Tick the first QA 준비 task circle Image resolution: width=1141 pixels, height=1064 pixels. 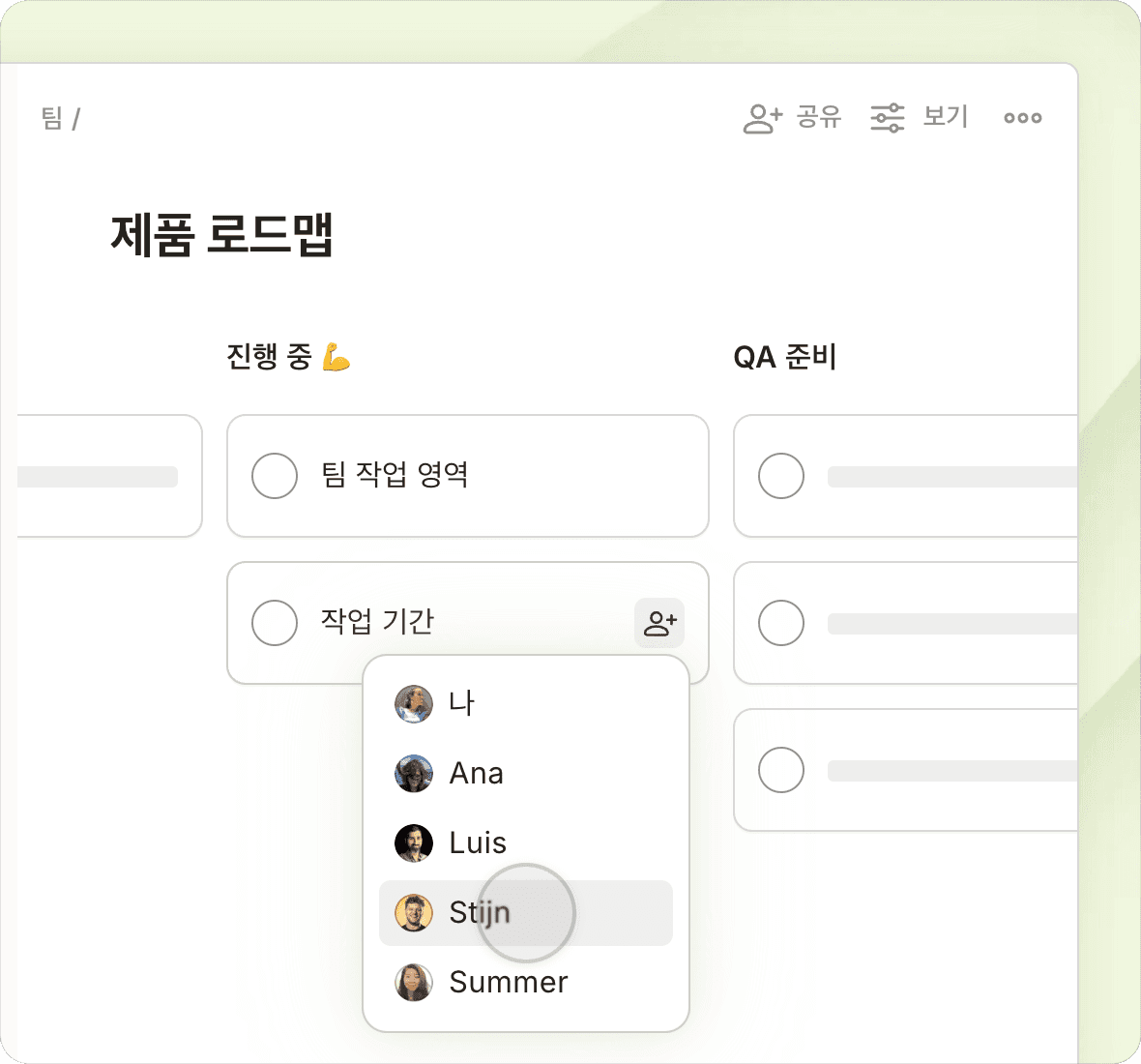(781, 476)
